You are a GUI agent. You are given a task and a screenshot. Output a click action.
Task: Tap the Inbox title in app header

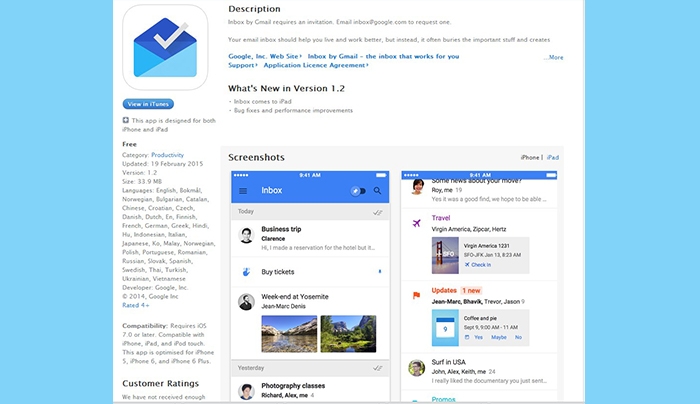[271, 191]
